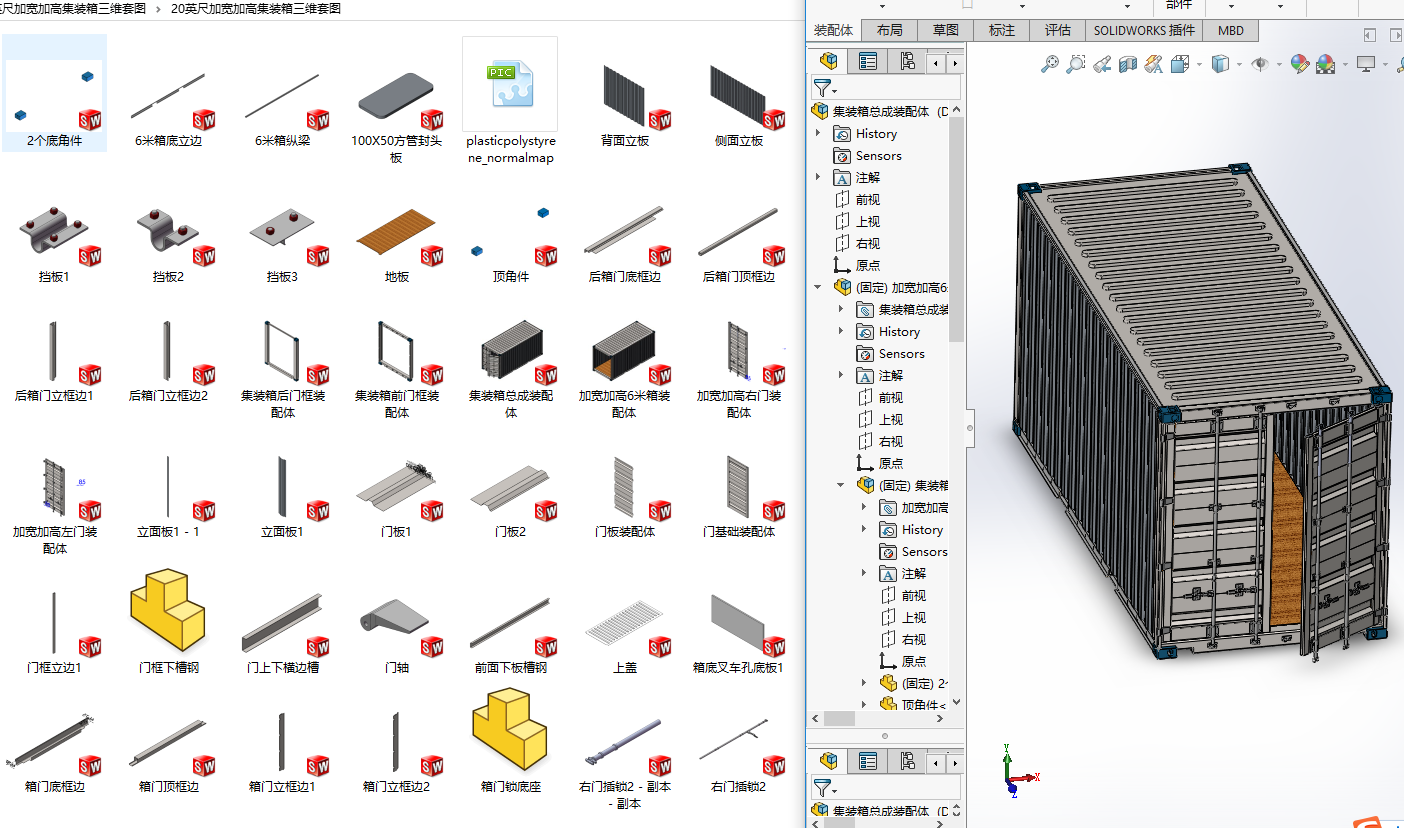This screenshot has width=1404, height=828.
Task: Click the filter funnel in the lower split panel
Action: (823, 788)
